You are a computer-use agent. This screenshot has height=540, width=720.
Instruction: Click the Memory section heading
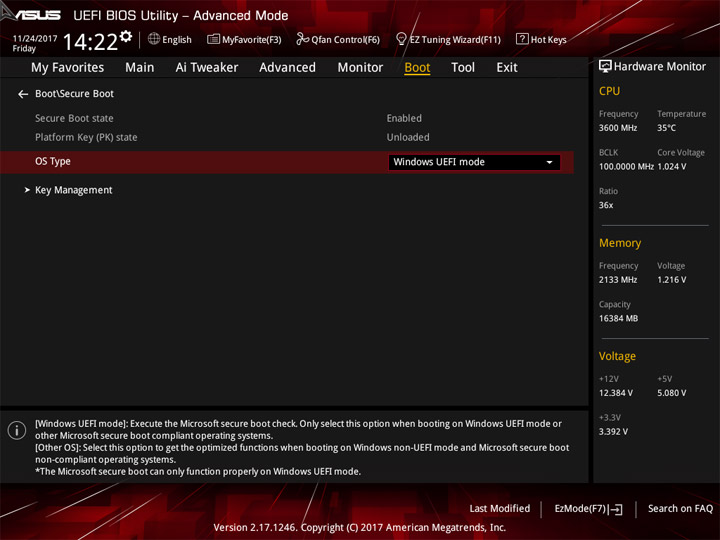pyautogui.click(x=620, y=243)
